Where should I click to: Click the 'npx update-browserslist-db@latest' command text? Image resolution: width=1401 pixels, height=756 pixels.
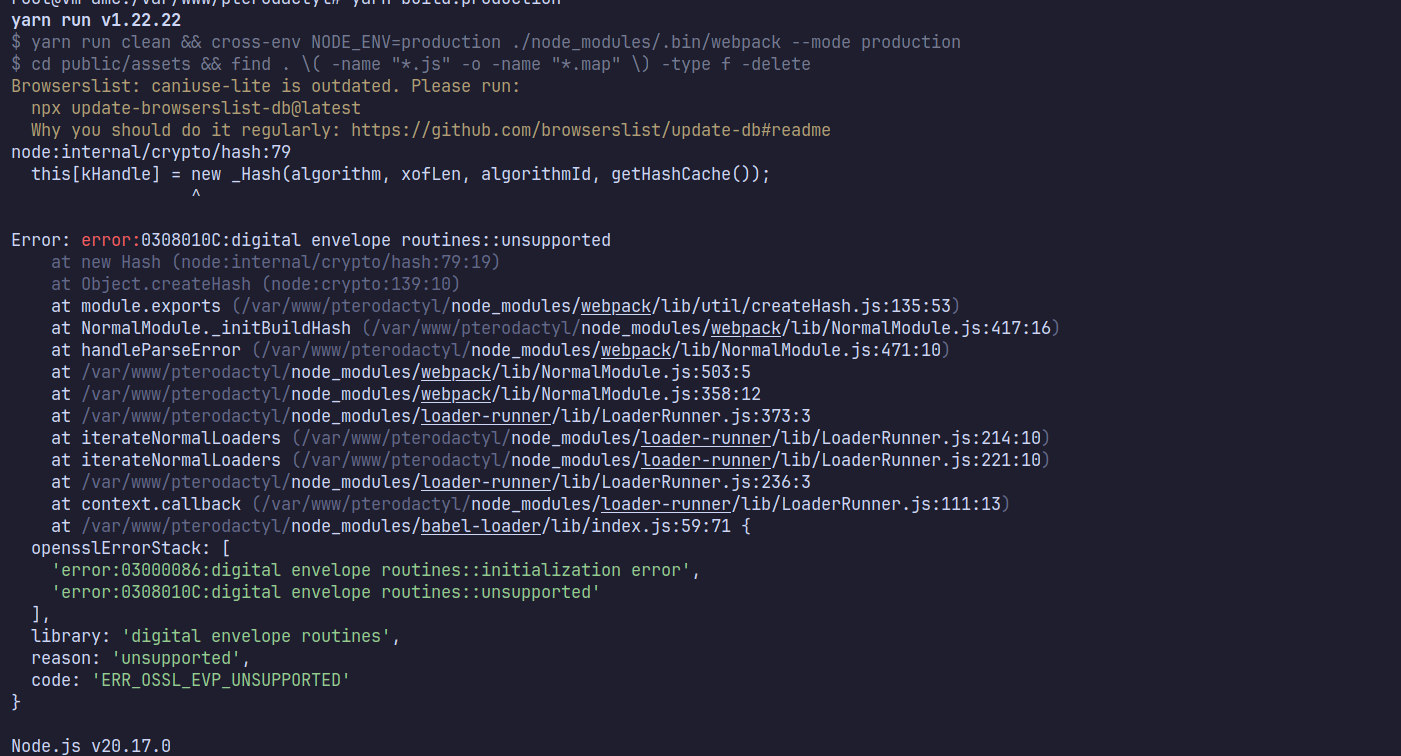point(196,108)
